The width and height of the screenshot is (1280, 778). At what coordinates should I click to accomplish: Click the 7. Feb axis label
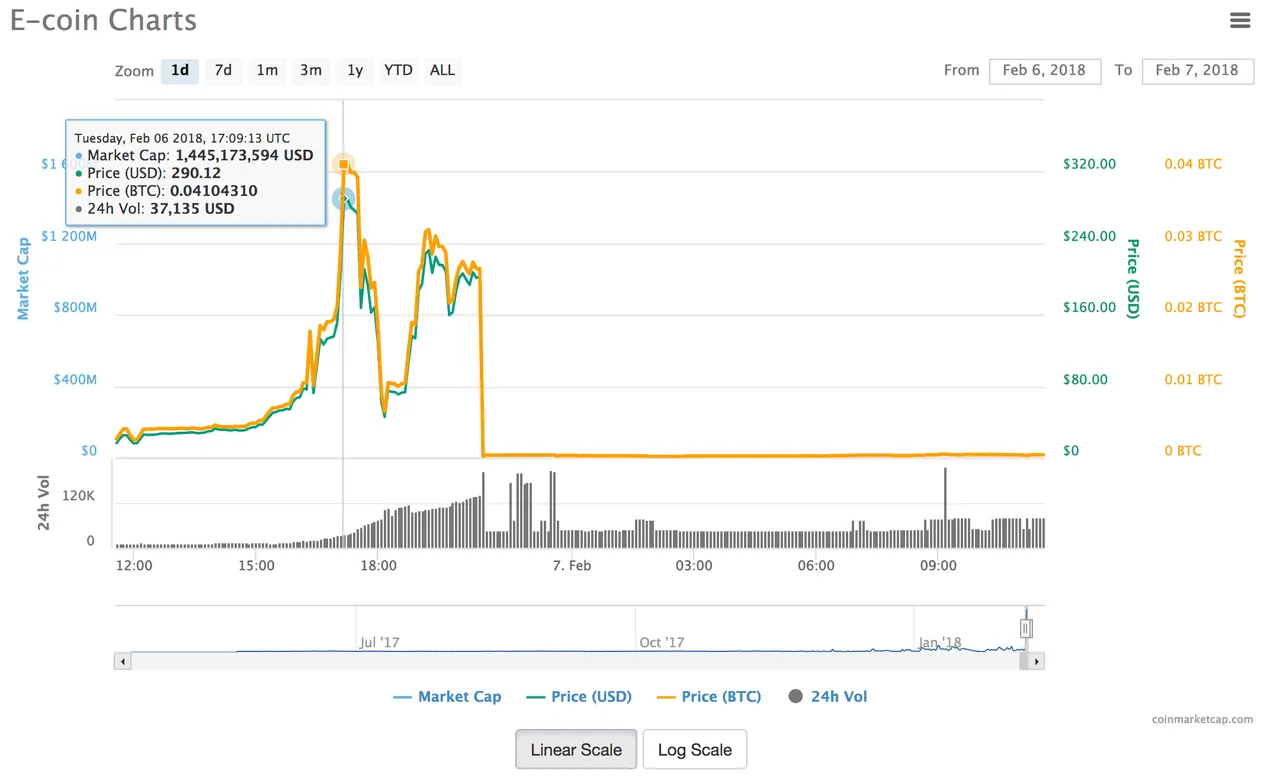click(572, 565)
